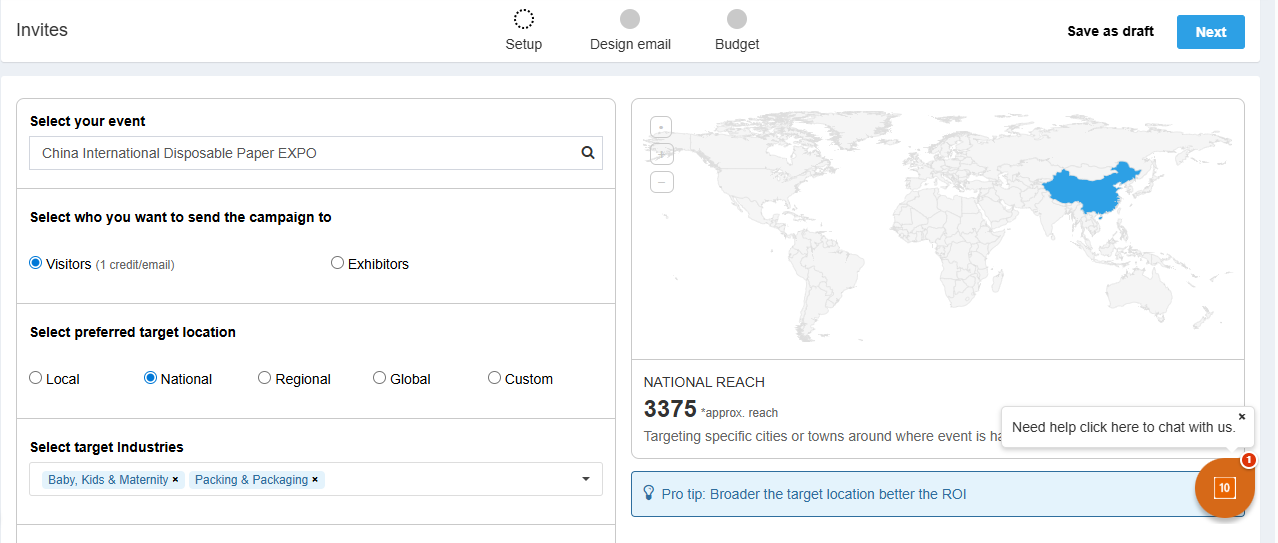The height and width of the screenshot is (543, 1278).
Task: Reset the map view with the dot button
Action: coord(662,127)
